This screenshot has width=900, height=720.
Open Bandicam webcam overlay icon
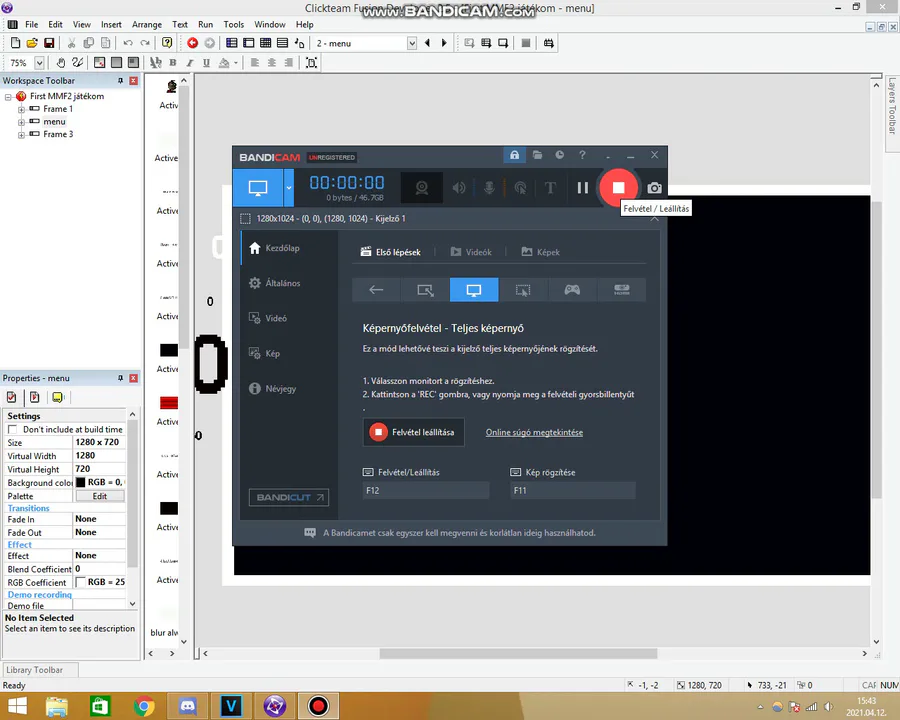422,188
